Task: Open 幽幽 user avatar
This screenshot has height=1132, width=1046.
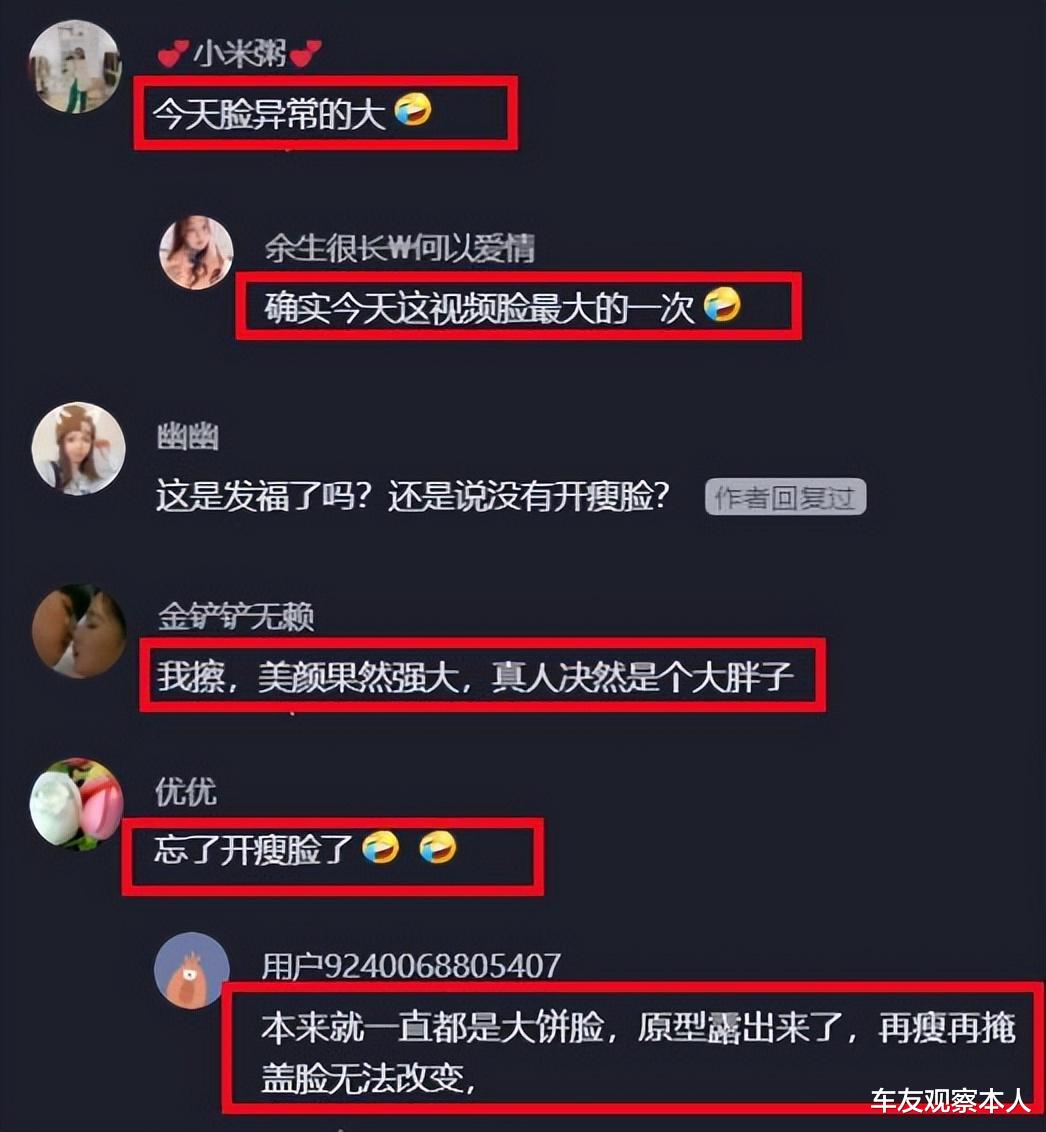Action: pos(78,448)
